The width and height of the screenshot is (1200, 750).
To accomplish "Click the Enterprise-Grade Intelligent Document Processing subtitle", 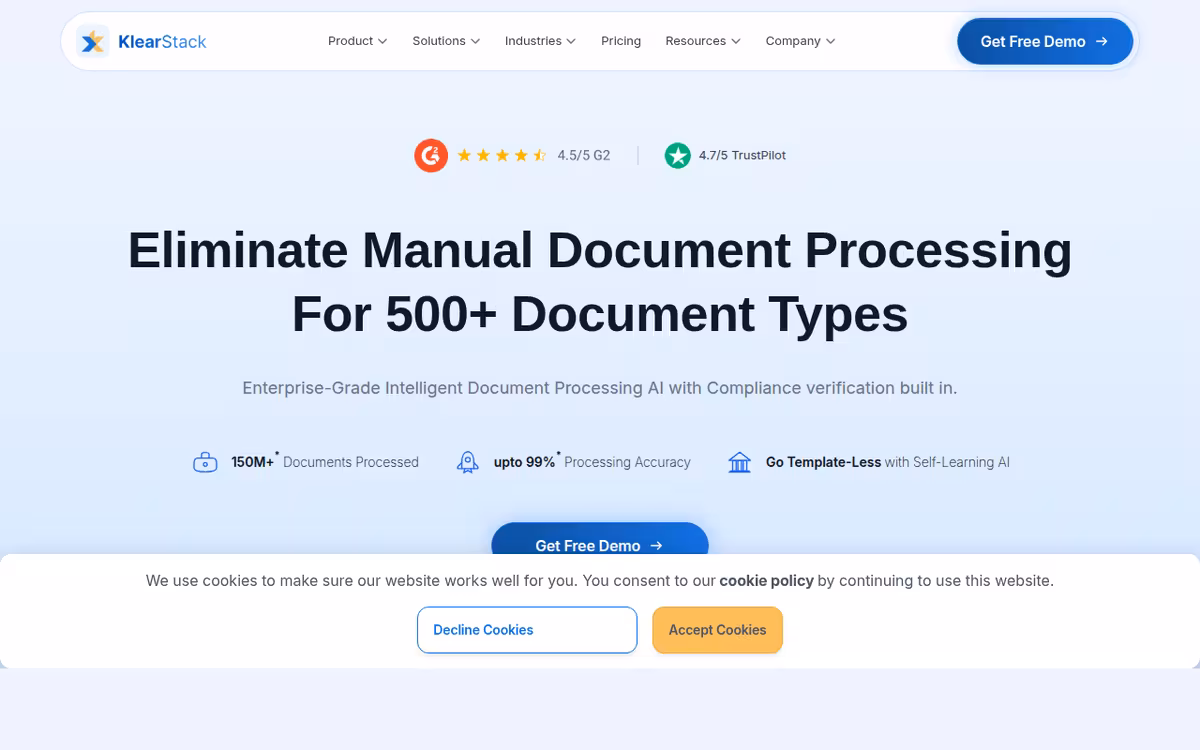I will pyautogui.click(x=600, y=388).
